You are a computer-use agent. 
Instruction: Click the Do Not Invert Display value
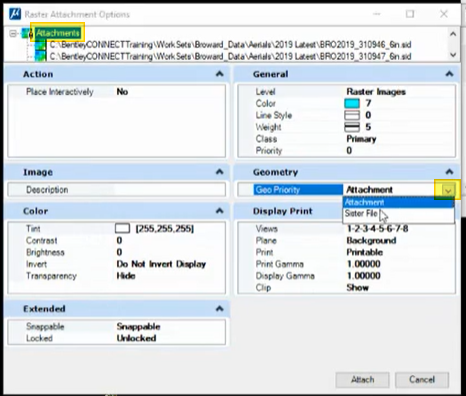[x=161, y=264]
